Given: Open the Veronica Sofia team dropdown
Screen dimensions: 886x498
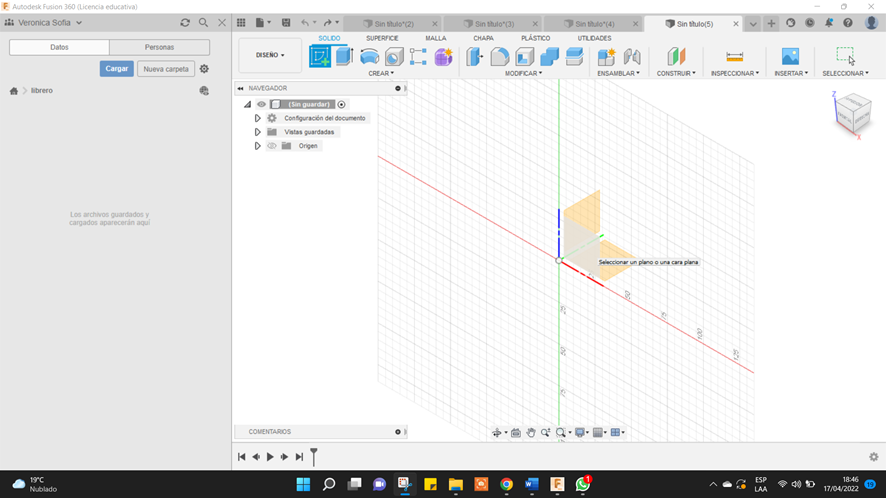Looking at the screenshot, I should [50, 23].
